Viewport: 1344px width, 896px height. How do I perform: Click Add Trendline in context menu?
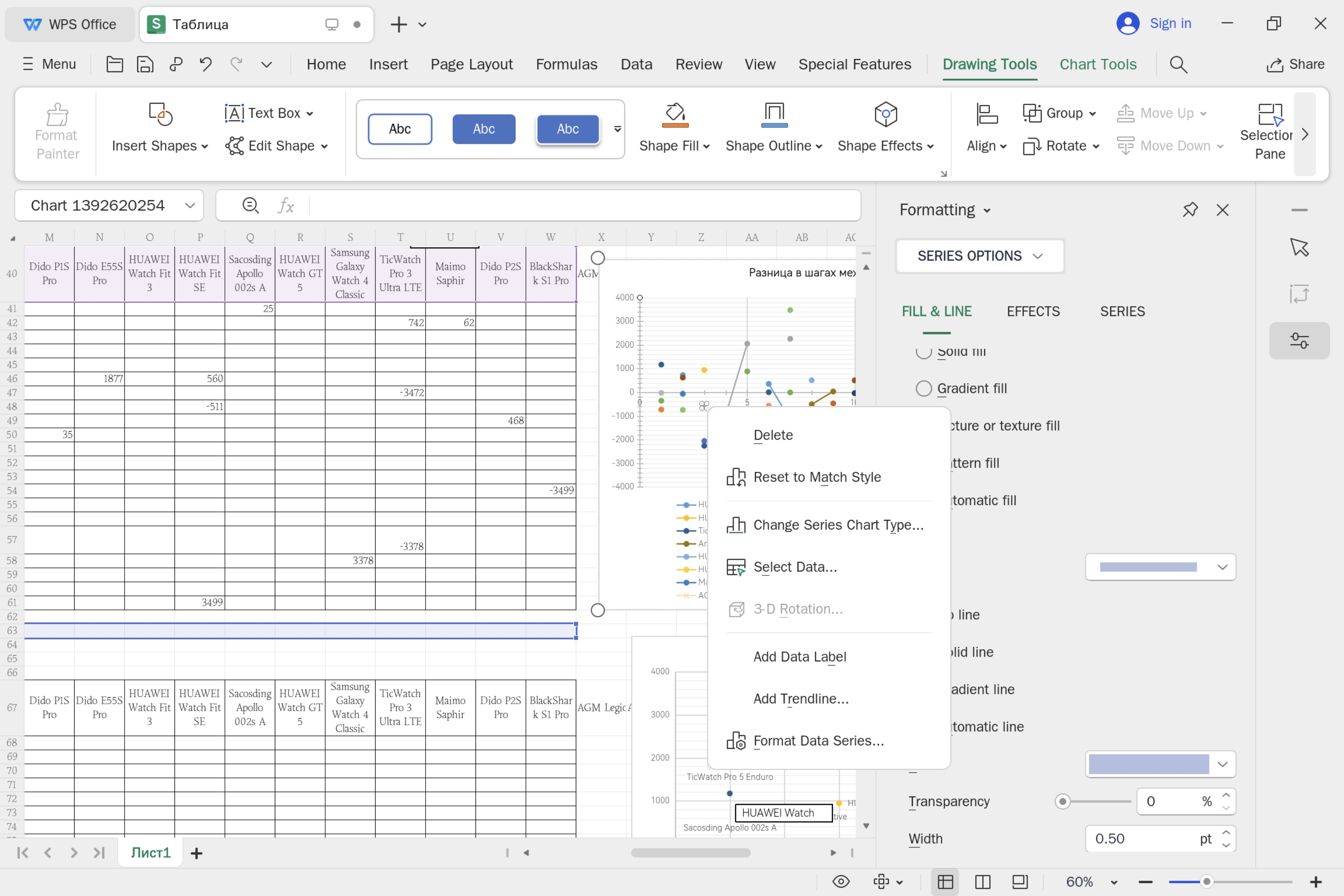pos(801,698)
